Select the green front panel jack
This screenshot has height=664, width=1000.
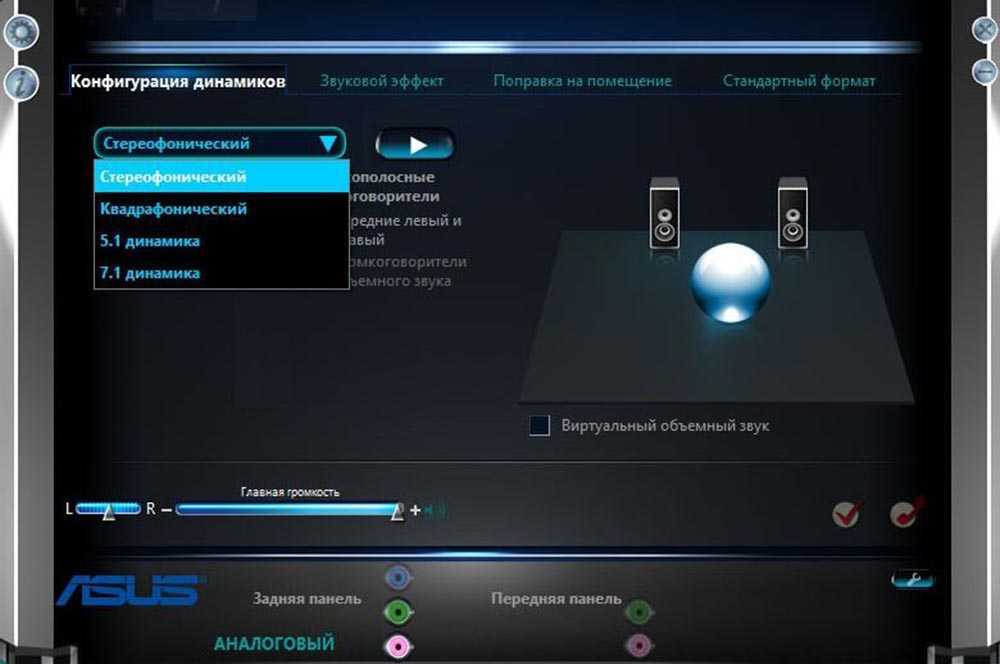(x=638, y=611)
